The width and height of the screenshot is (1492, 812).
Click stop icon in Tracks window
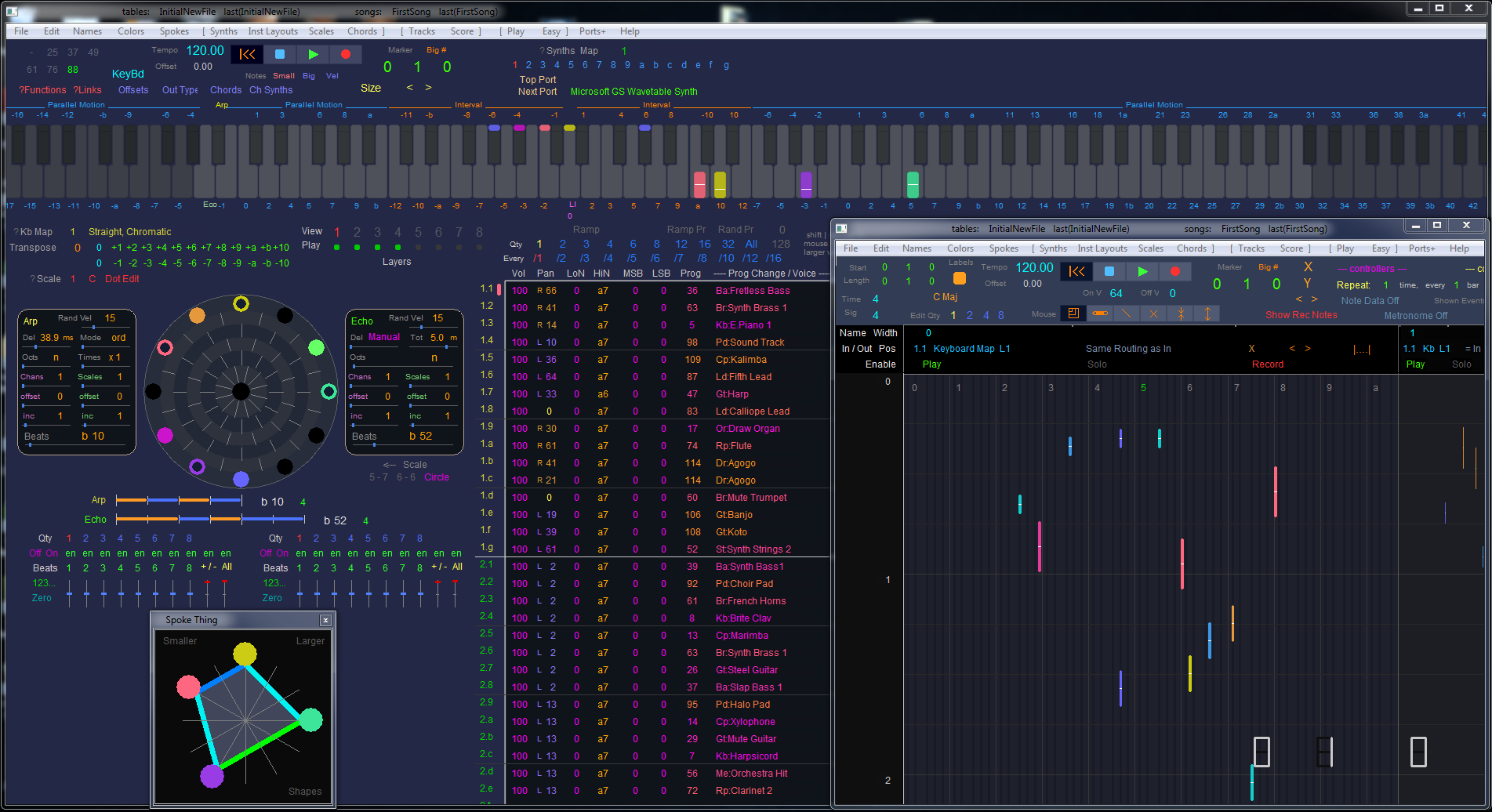click(1109, 271)
